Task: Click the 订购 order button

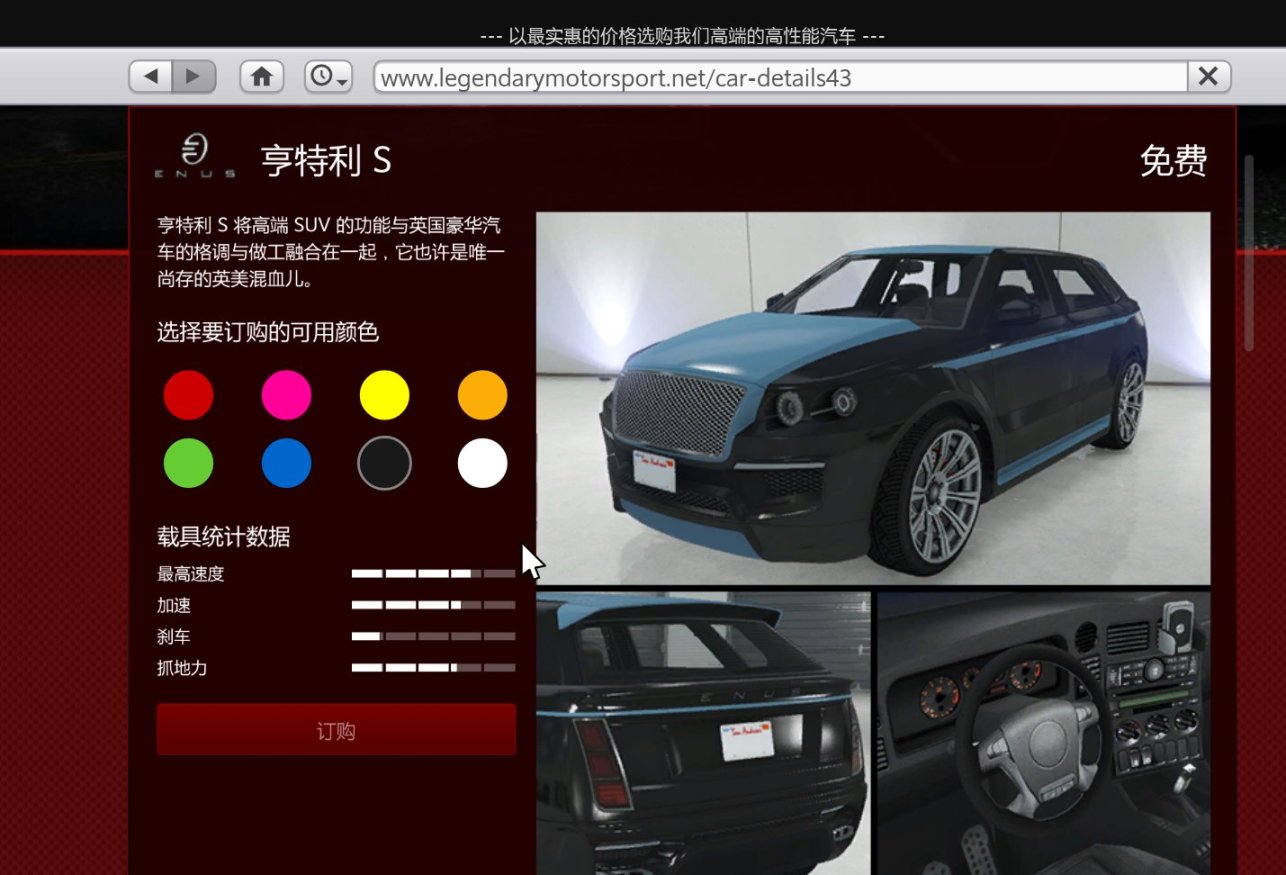Action: (x=336, y=730)
